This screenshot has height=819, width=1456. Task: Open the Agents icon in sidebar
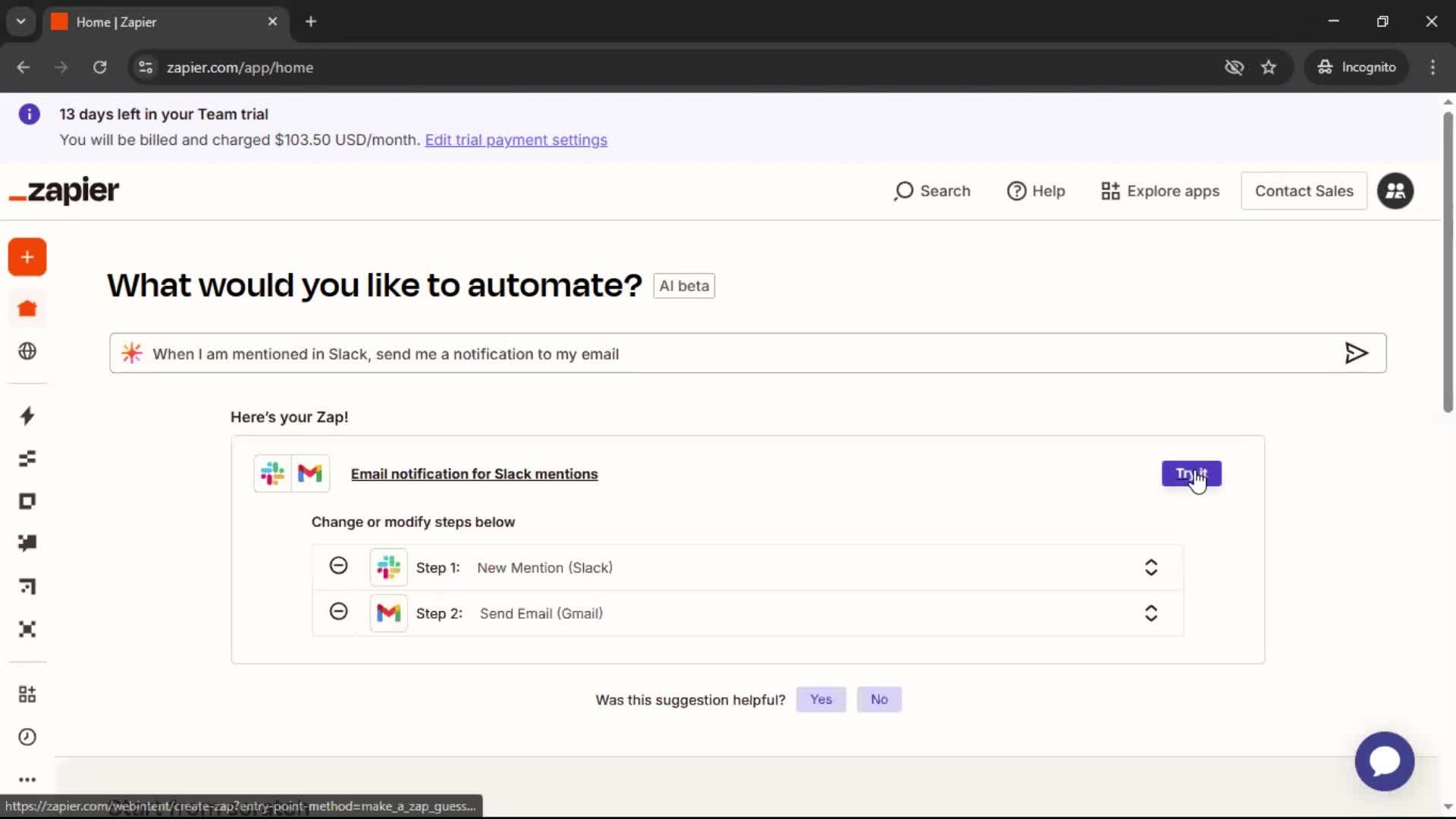pos(27,629)
